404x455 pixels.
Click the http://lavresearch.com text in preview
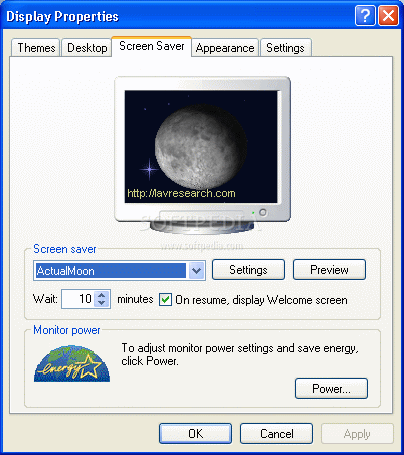pos(181,193)
